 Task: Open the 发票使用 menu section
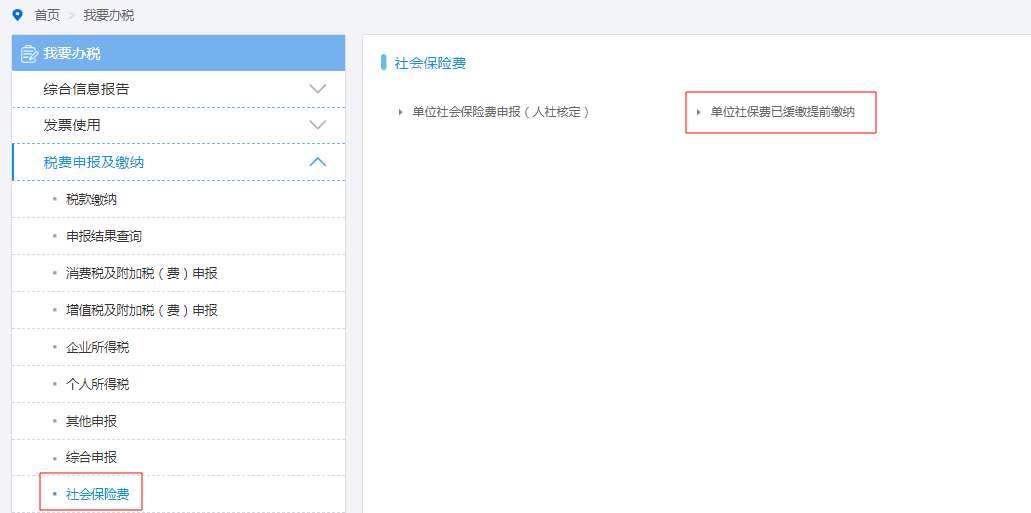point(178,126)
